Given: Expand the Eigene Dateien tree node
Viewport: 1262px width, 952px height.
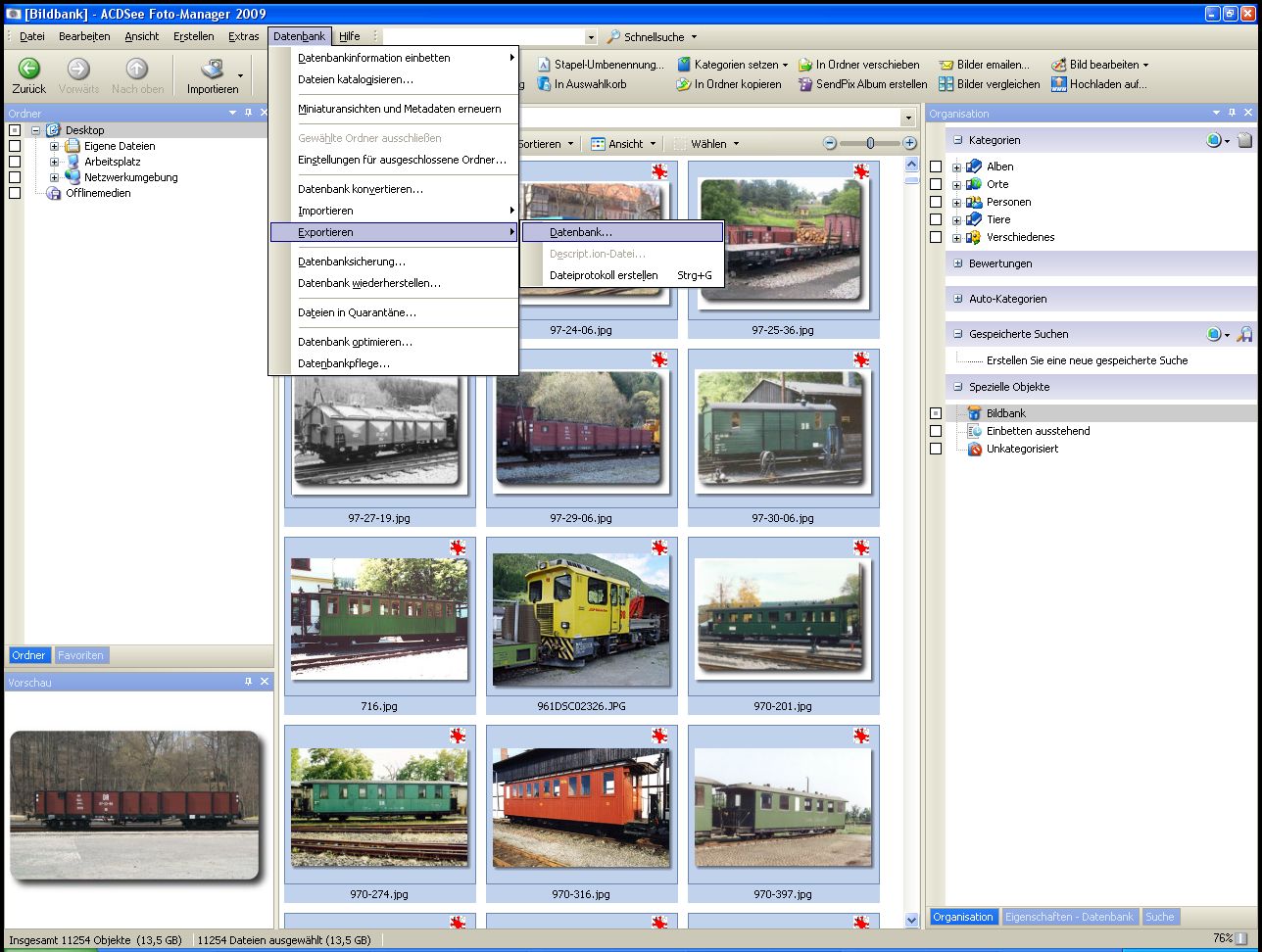Looking at the screenshot, I should 55,146.
